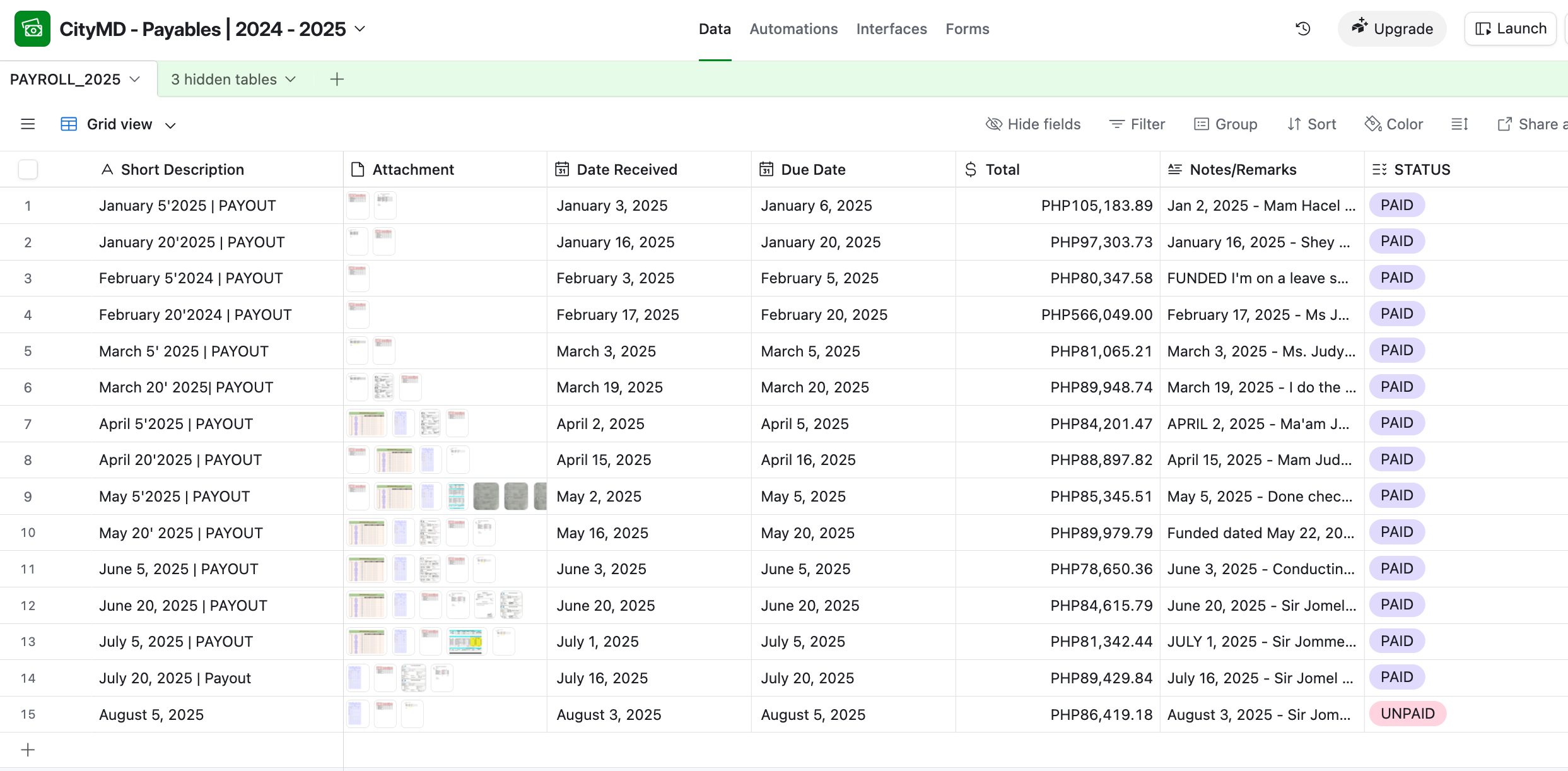Select the PAYROLL_2025 table tab
This screenshot has height=771, width=1568.
click(x=77, y=79)
